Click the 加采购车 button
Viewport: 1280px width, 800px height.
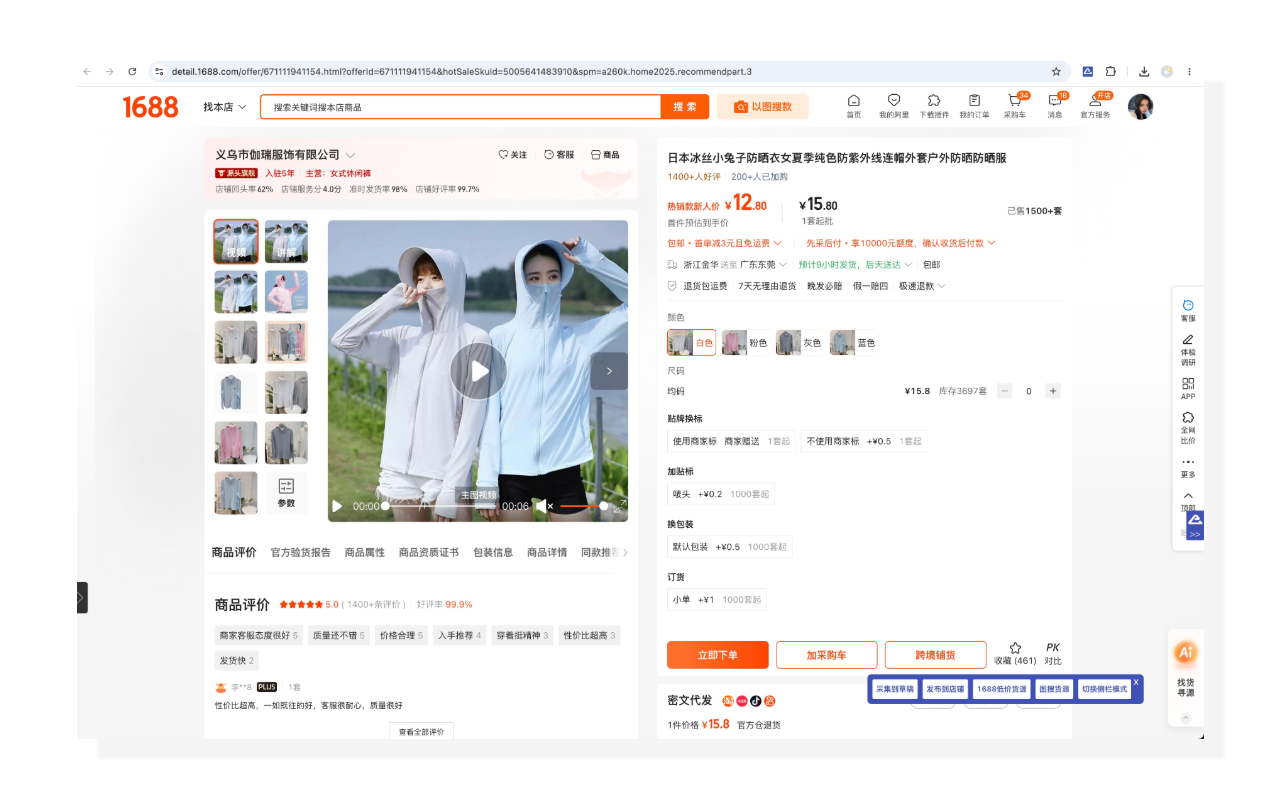click(827, 655)
